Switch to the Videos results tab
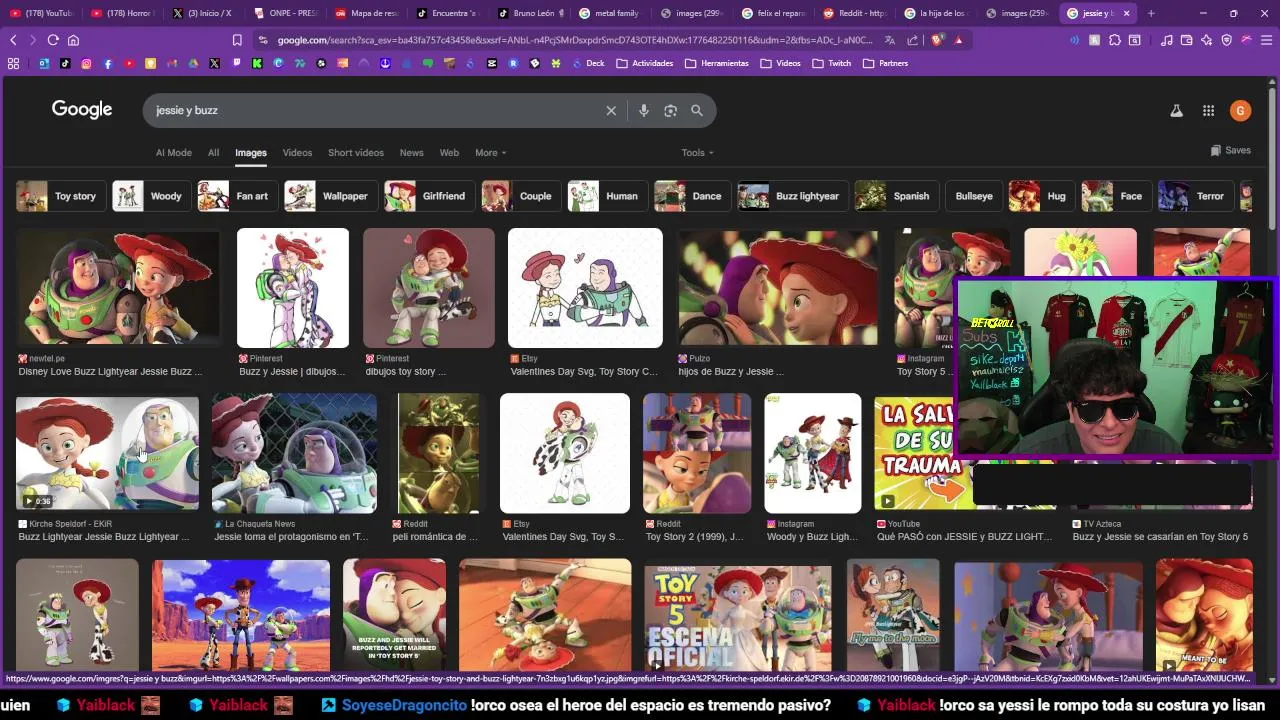The height and width of the screenshot is (720, 1280). coord(297,153)
